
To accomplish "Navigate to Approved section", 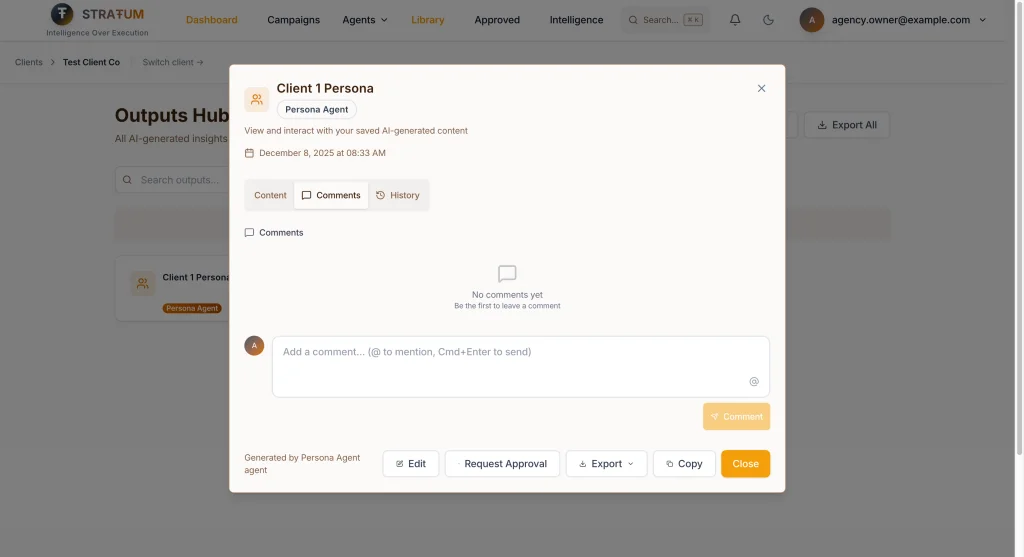I will 497,20.
